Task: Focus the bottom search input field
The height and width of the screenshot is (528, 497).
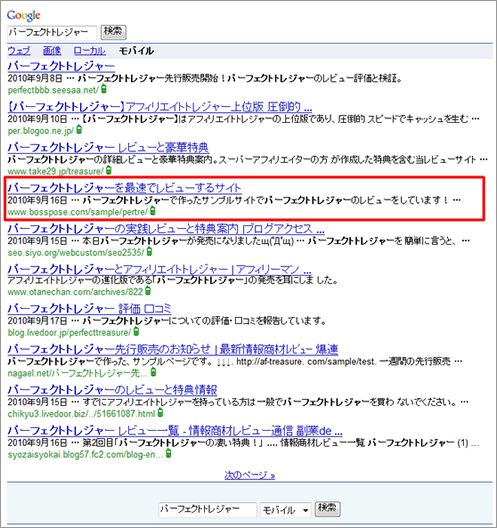Action: point(207,509)
